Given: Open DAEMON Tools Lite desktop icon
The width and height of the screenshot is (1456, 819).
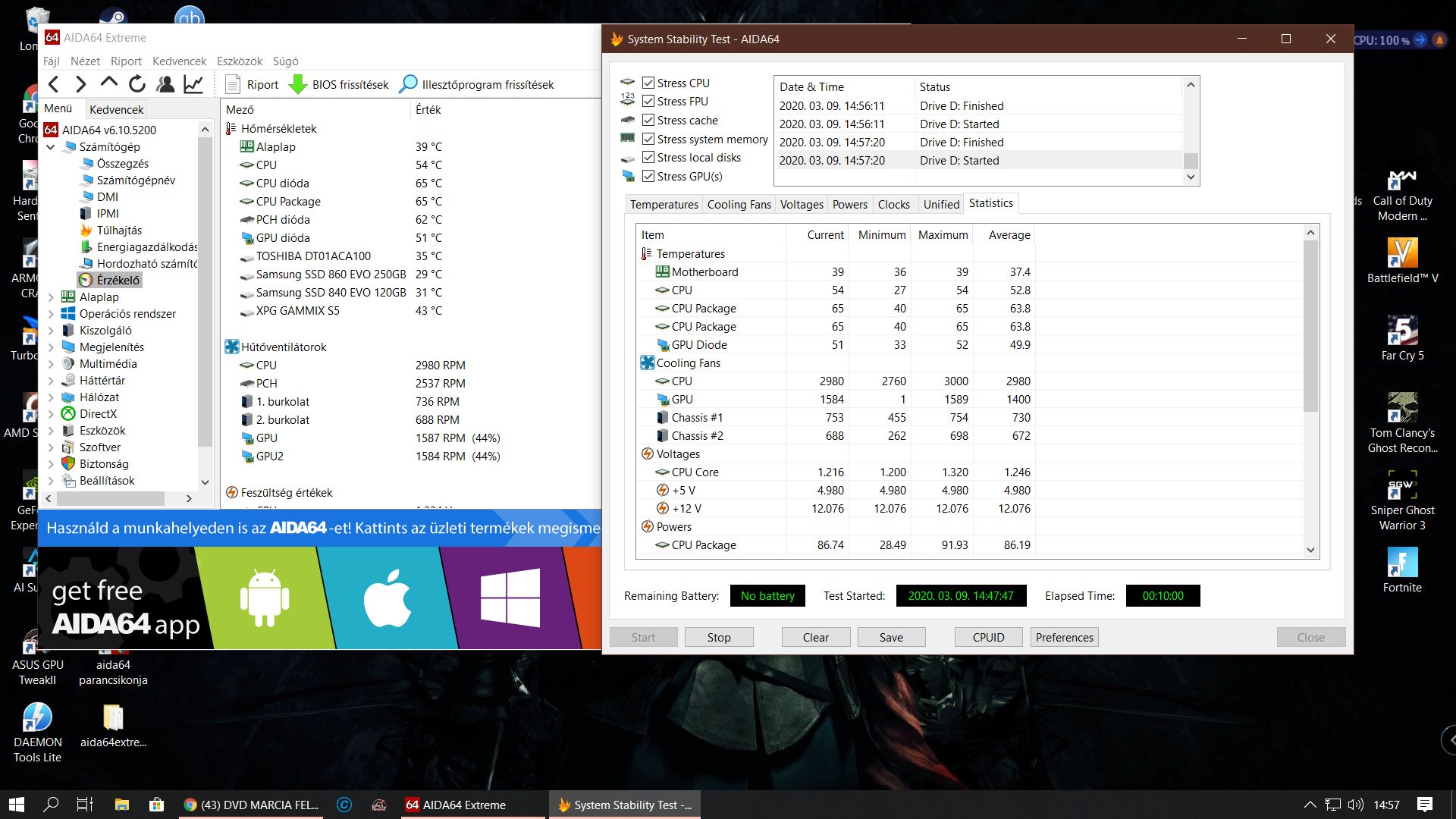Looking at the screenshot, I should [37, 732].
